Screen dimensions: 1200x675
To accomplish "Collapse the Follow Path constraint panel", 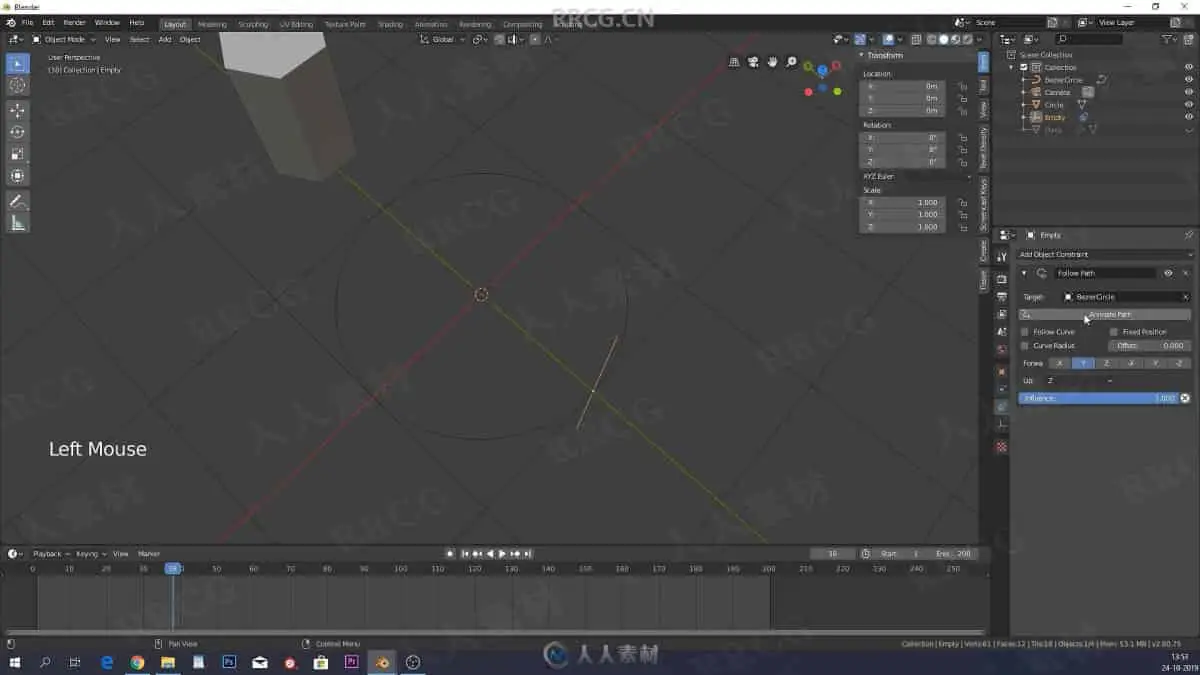I will coord(1024,273).
